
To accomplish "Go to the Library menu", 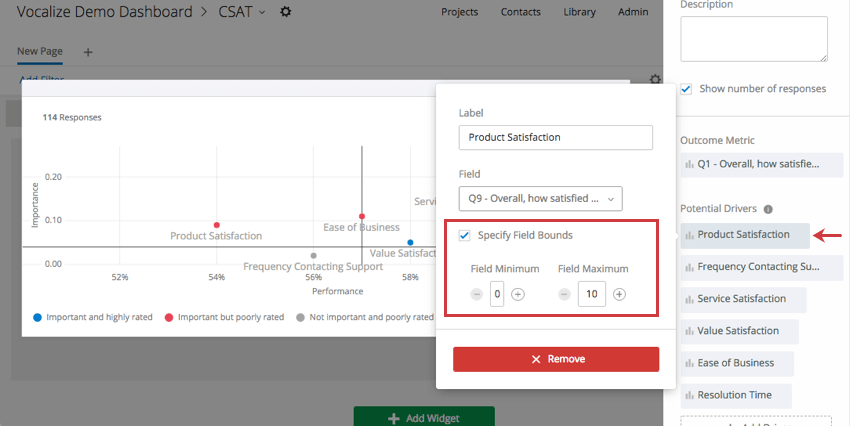I will coord(579,12).
